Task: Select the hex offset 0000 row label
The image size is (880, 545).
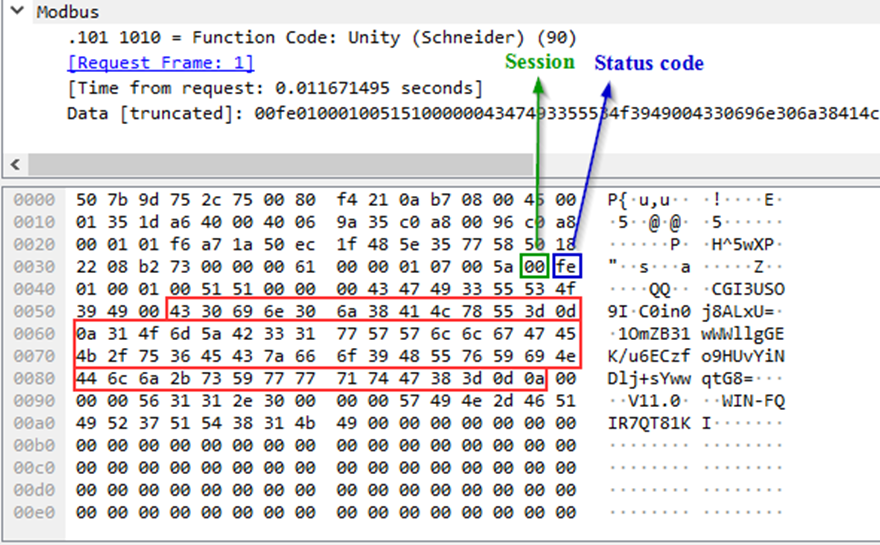Action: pyautogui.click(x=32, y=199)
